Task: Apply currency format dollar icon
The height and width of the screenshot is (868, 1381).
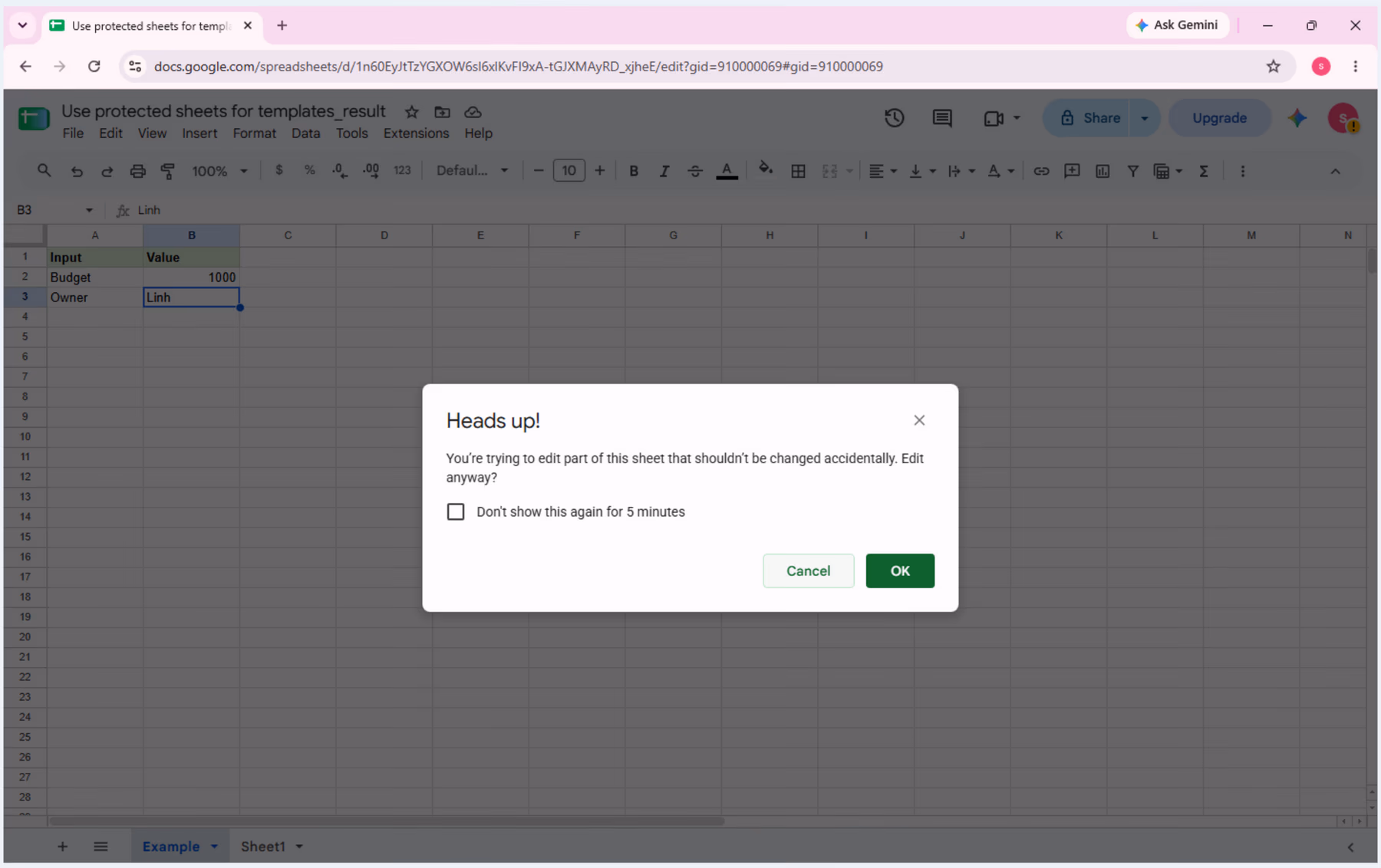Action: point(279,170)
